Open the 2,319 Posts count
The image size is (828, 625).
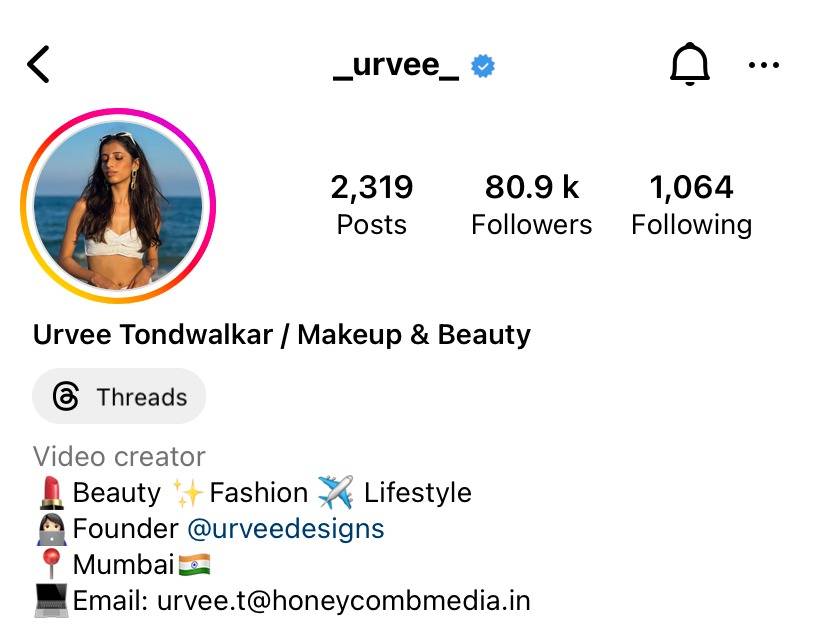tap(372, 205)
